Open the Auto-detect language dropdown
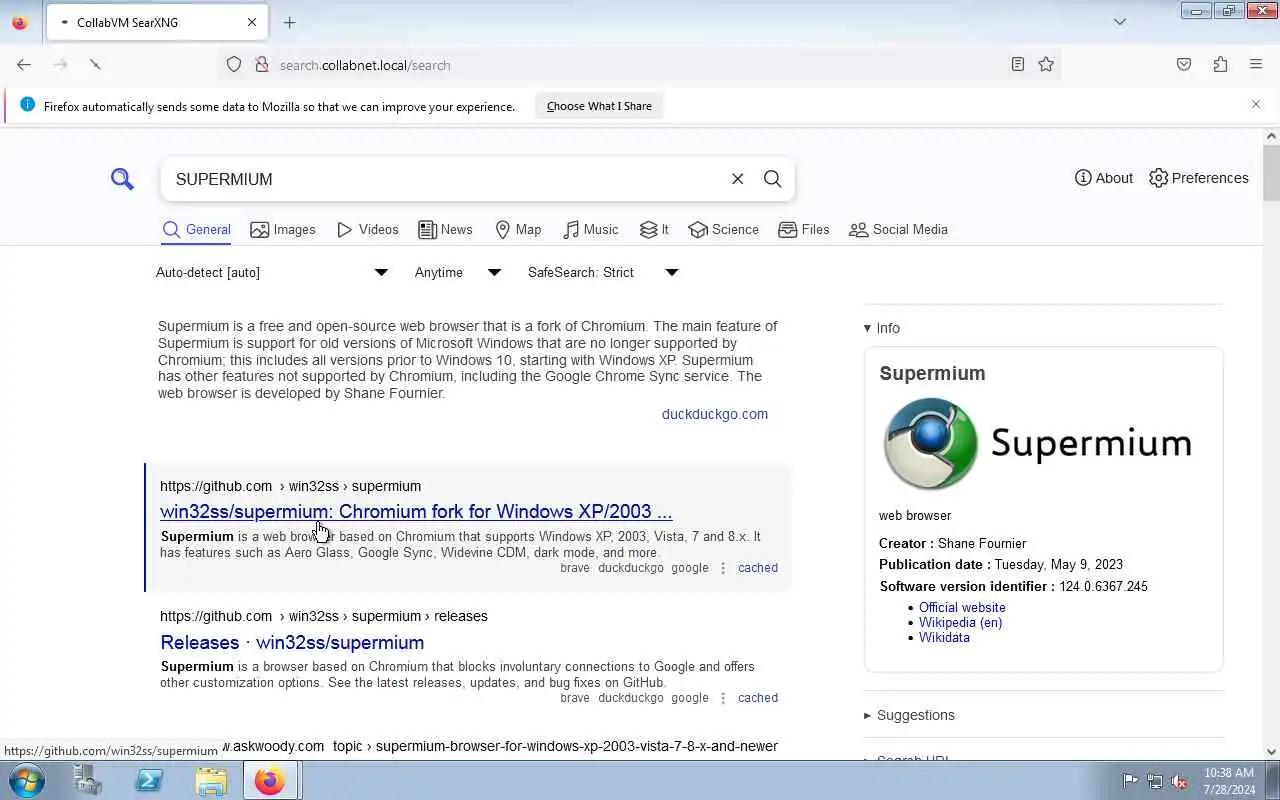 click(x=271, y=272)
